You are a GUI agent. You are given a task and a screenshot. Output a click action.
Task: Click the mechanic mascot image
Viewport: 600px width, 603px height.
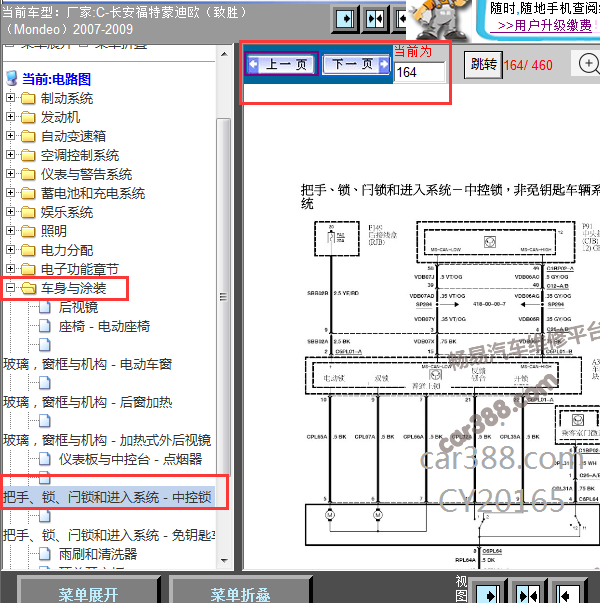438,20
